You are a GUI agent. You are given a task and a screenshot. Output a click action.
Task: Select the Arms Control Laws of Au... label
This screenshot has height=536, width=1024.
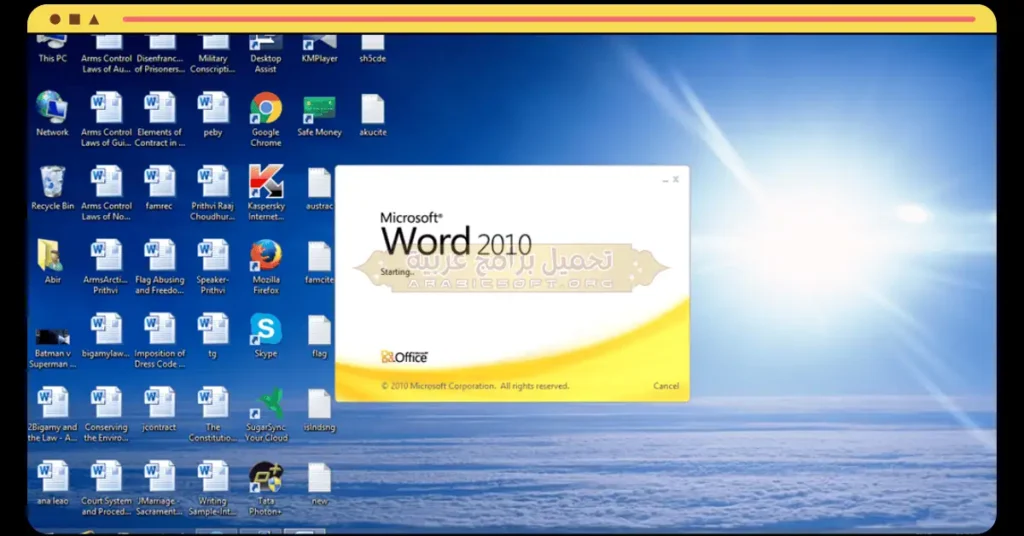106,63
